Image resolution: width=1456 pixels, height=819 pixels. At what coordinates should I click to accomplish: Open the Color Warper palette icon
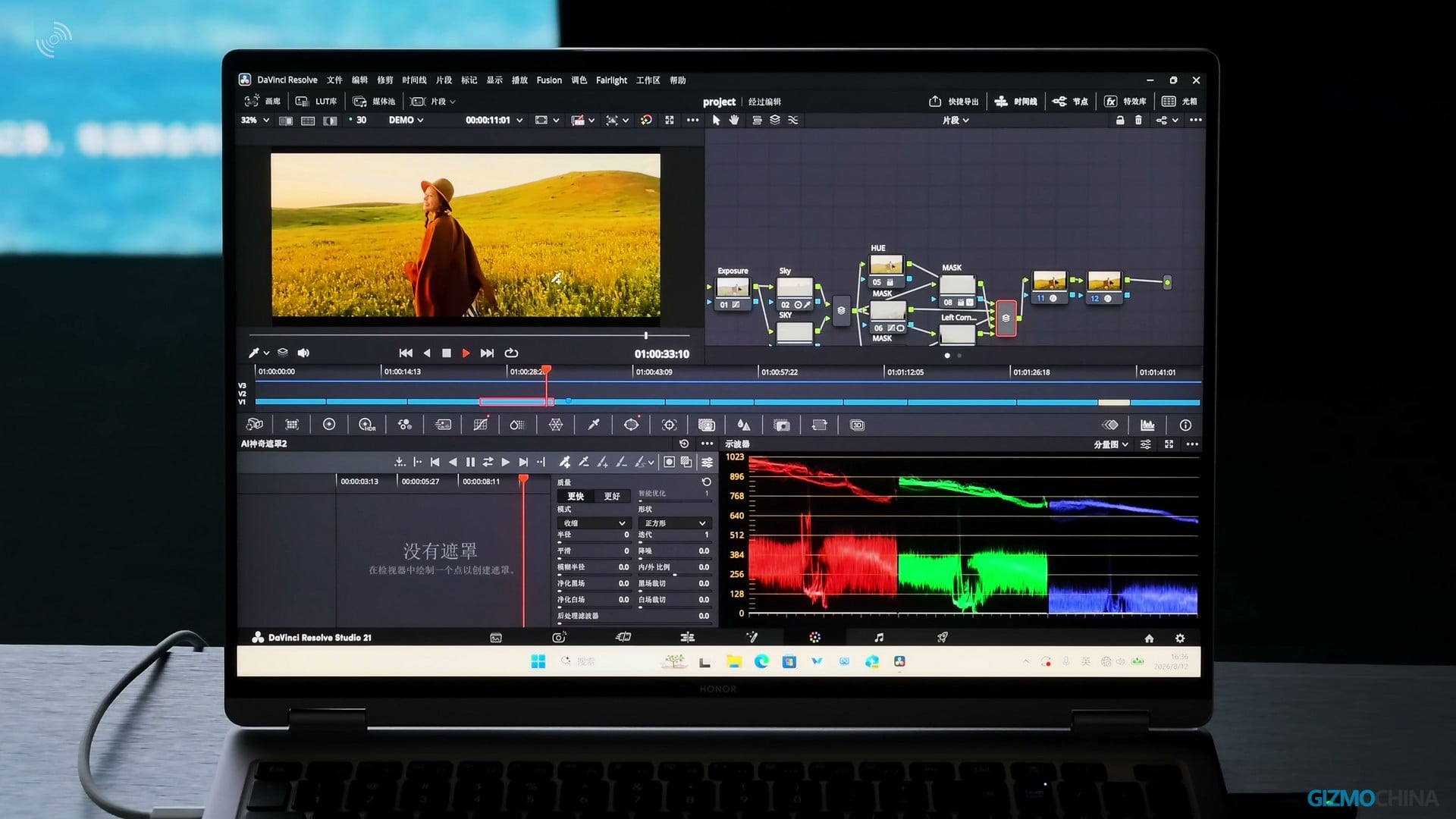pos(556,425)
